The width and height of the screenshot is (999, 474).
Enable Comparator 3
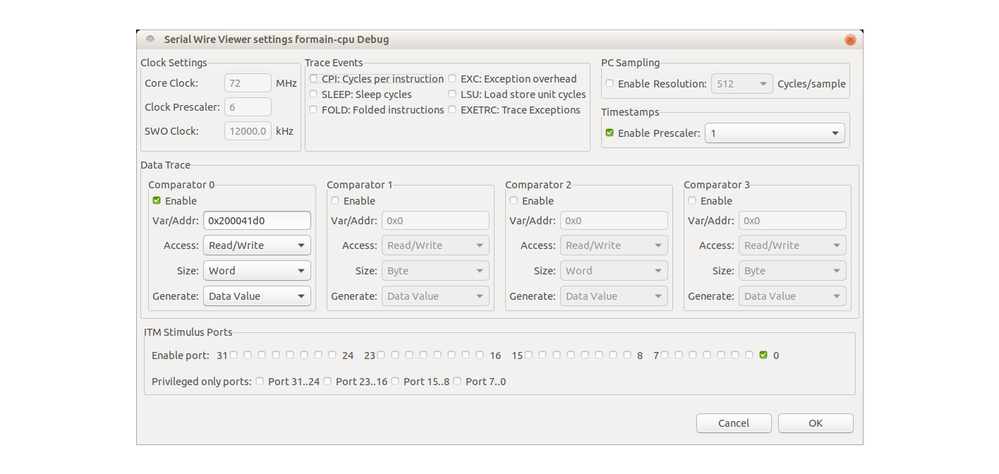tap(692, 201)
